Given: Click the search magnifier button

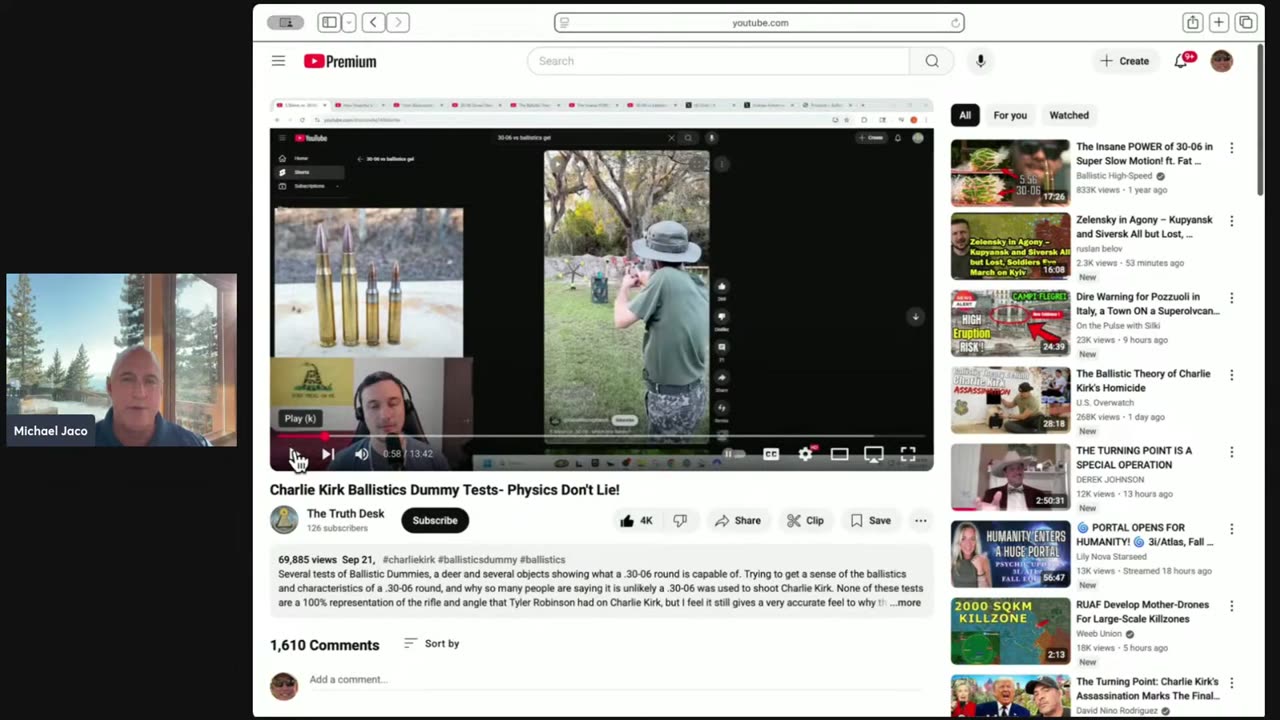Looking at the screenshot, I should click(931, 61).
